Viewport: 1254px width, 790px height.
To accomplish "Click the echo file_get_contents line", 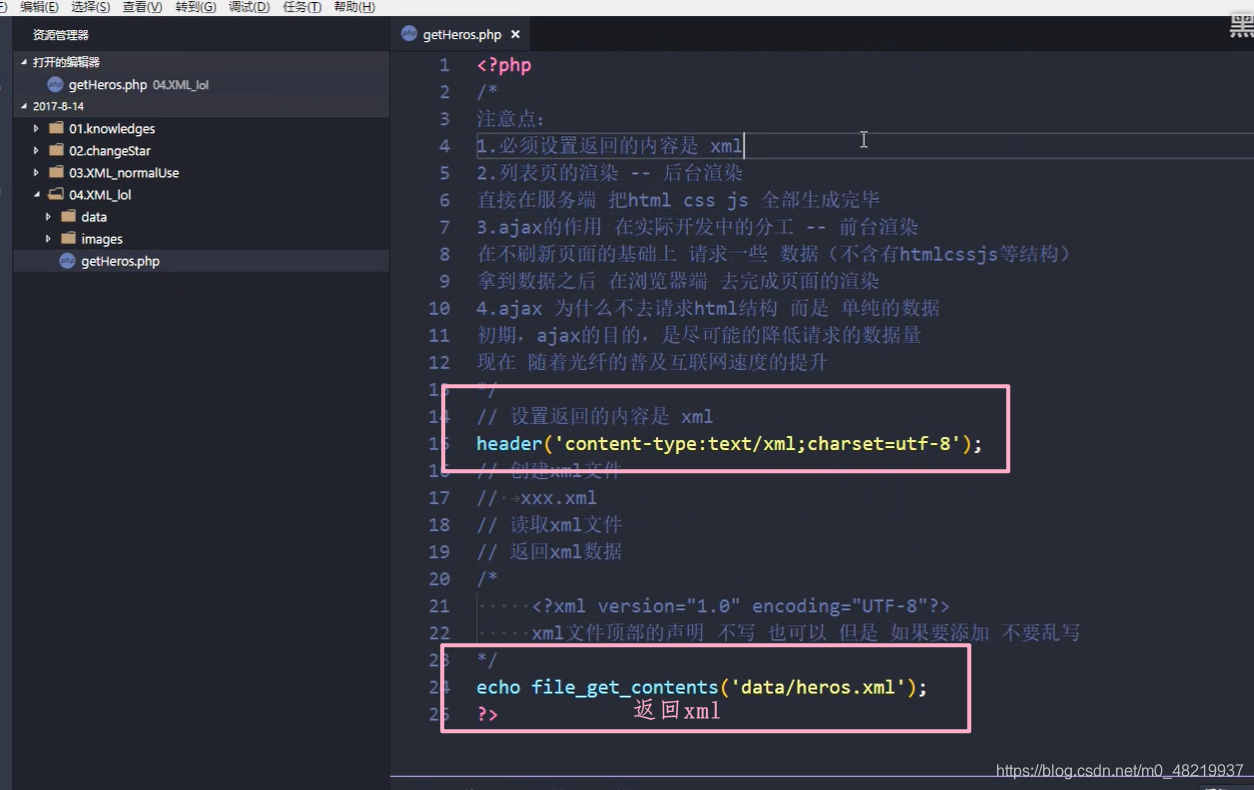I will coord(702,687).
